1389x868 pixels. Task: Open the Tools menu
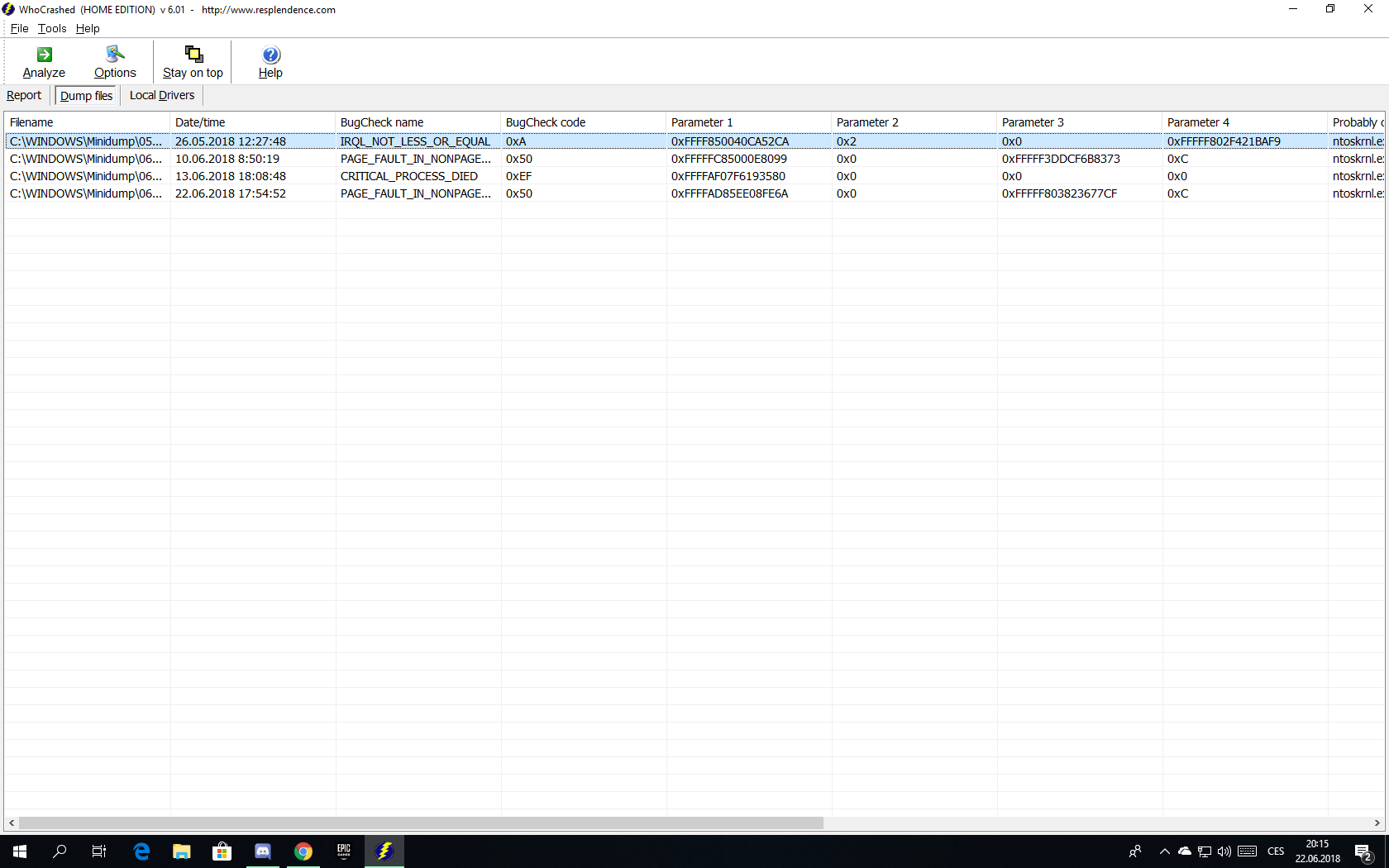pos(52,28)
